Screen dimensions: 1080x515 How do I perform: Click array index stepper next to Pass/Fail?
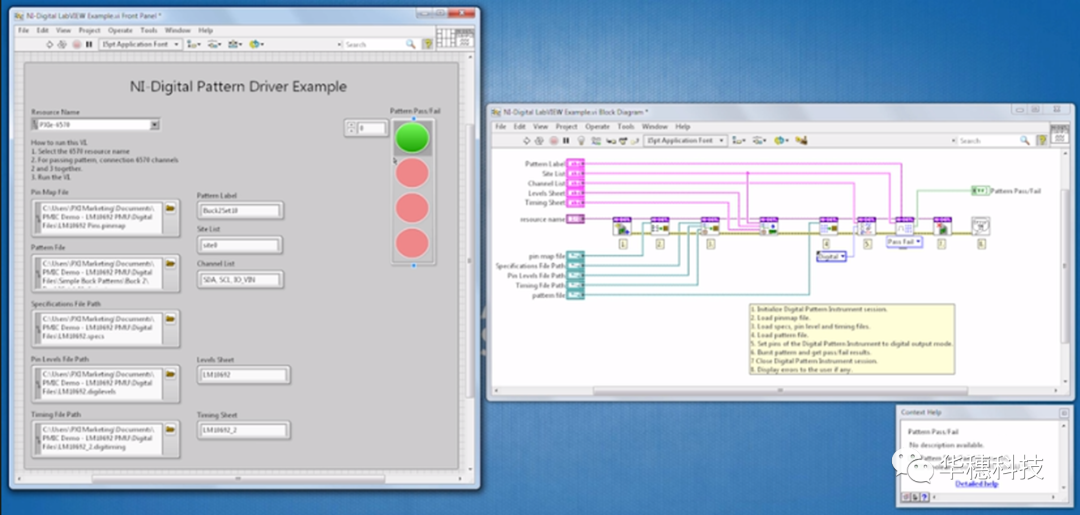tap(352, 128)
